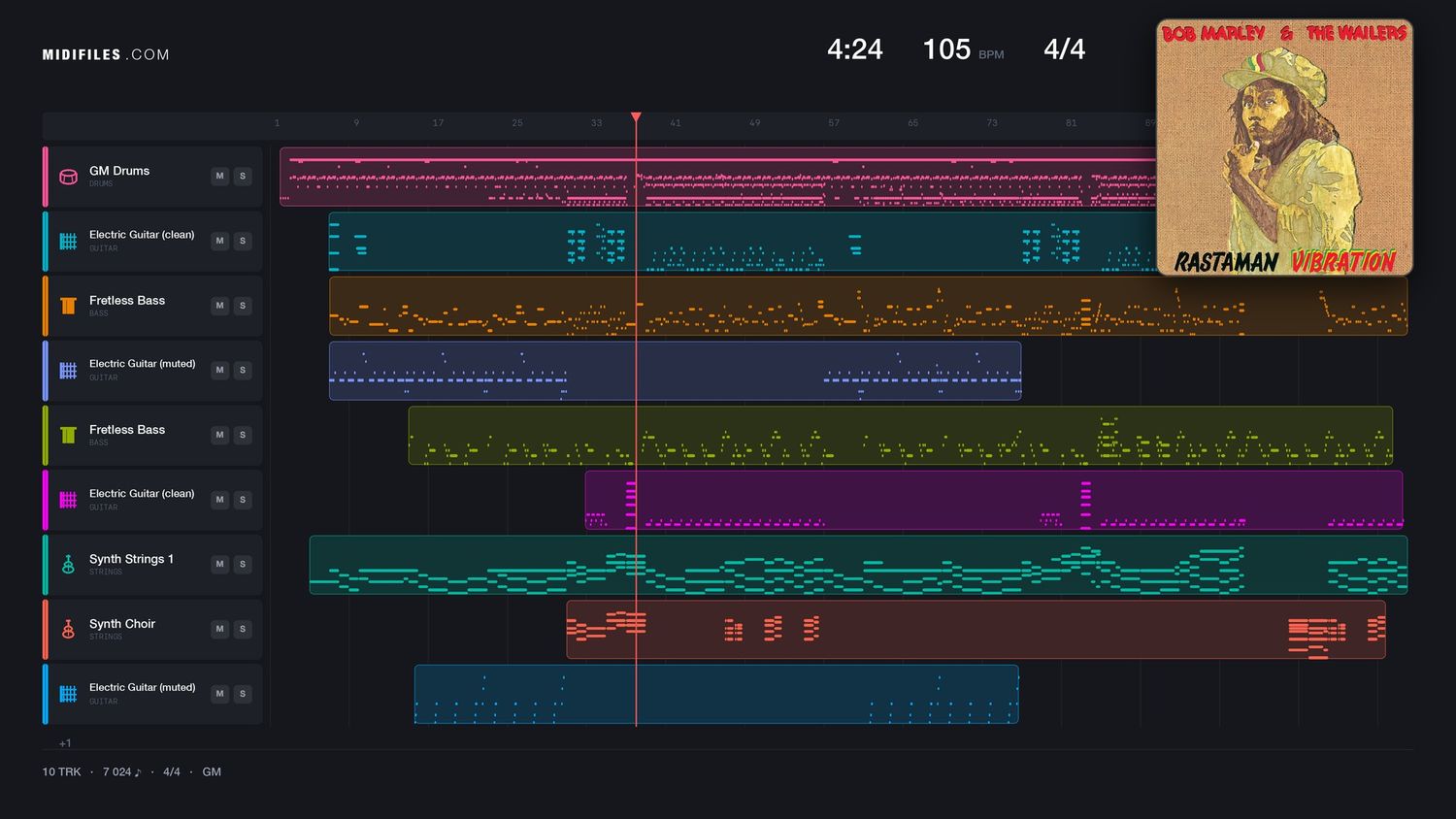Screen dimensions: 1456x819
Task: Click the orange Fretless Bass note clip
Action: tap(868, 306)
